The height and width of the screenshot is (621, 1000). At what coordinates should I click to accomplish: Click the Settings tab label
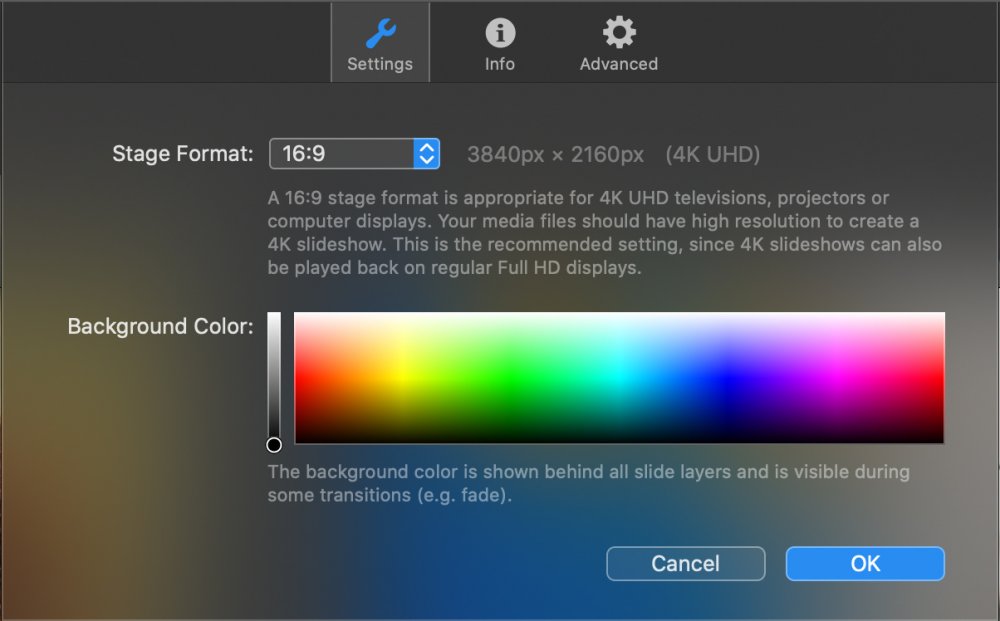coord(380,64)
